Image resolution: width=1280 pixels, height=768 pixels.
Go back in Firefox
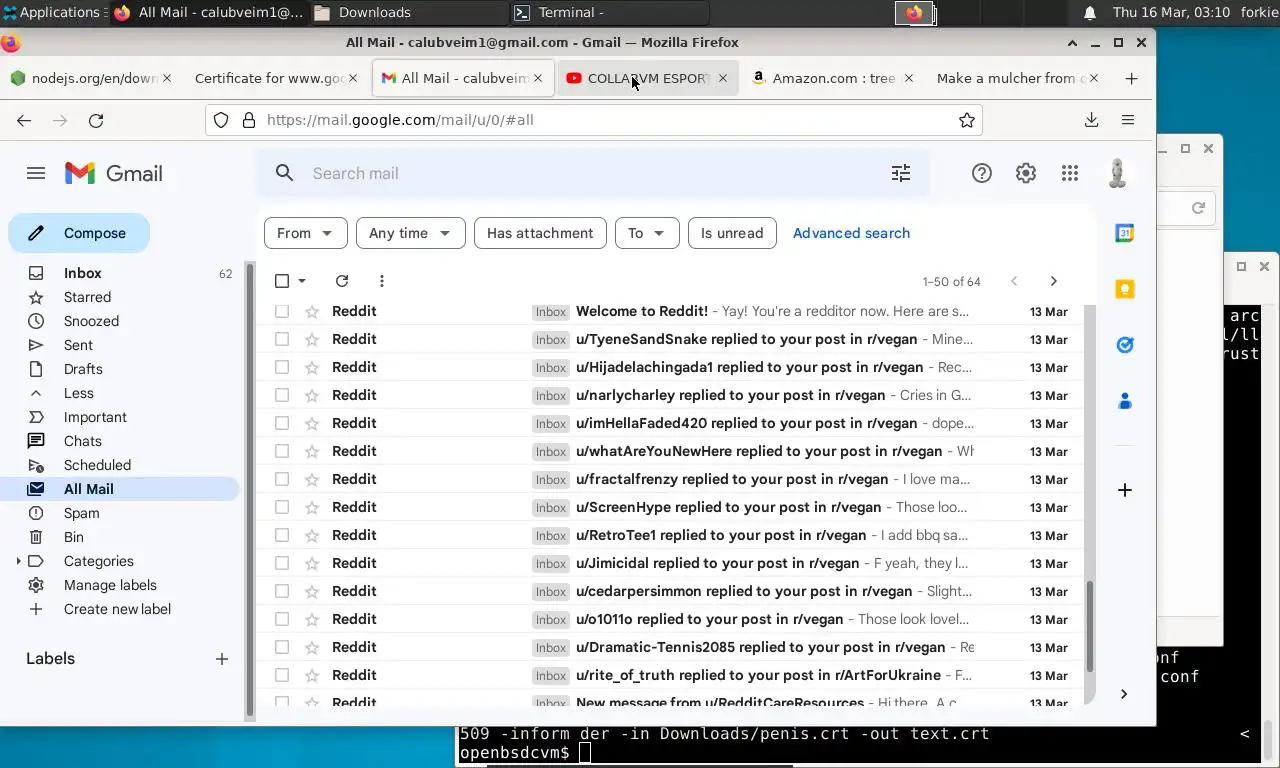click(24, 120)
